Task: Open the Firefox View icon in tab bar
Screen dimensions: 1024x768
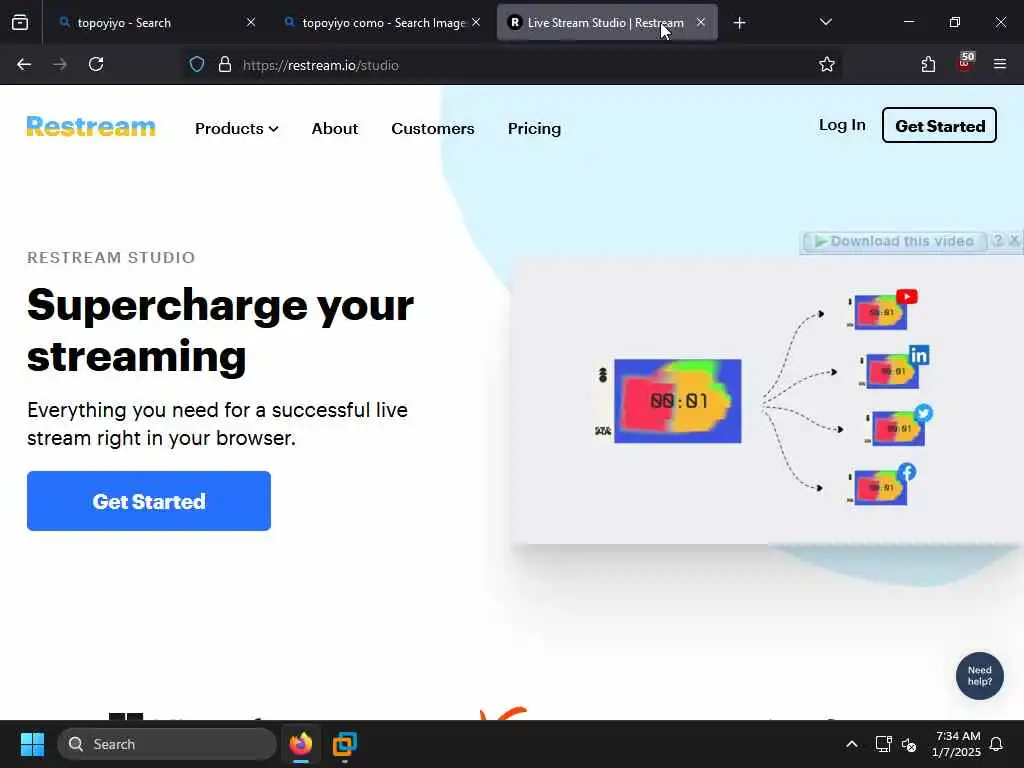Action: (x=20, y=23)
